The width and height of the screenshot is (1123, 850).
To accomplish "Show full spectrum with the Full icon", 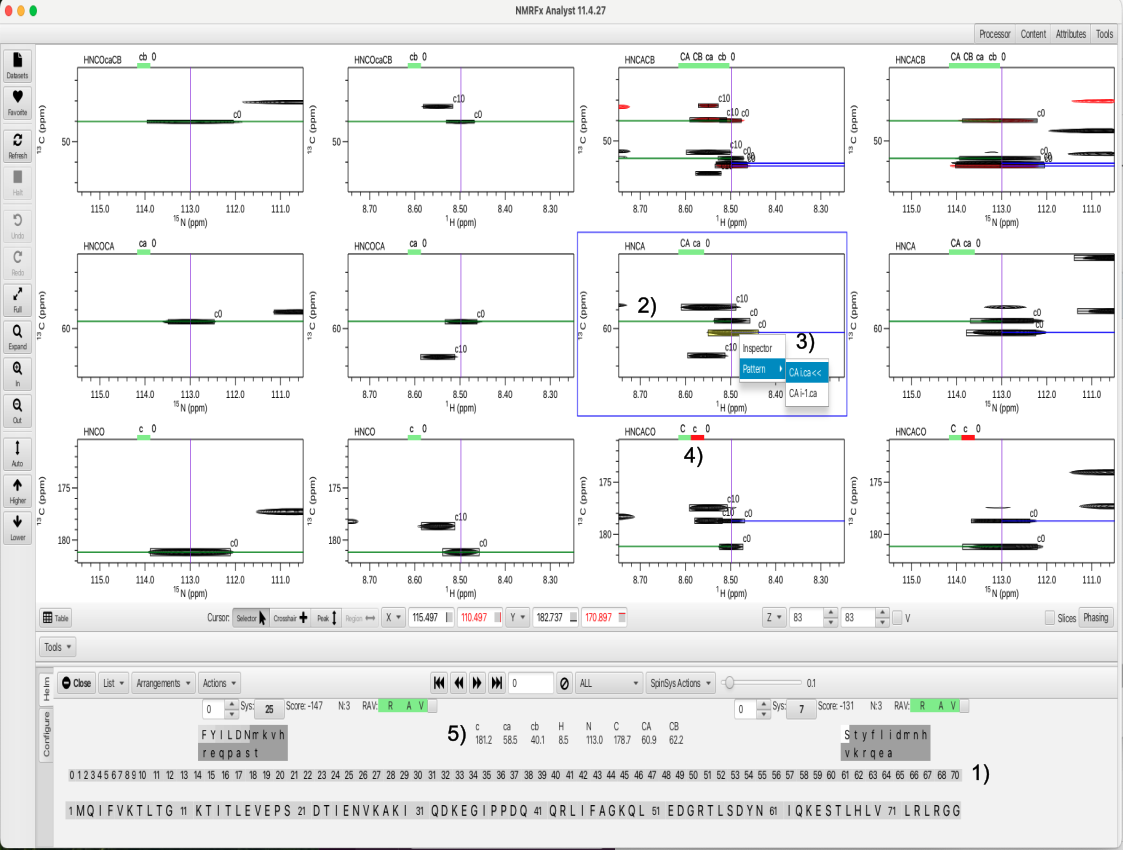I will pyautogui.click(x=17, y=299).
